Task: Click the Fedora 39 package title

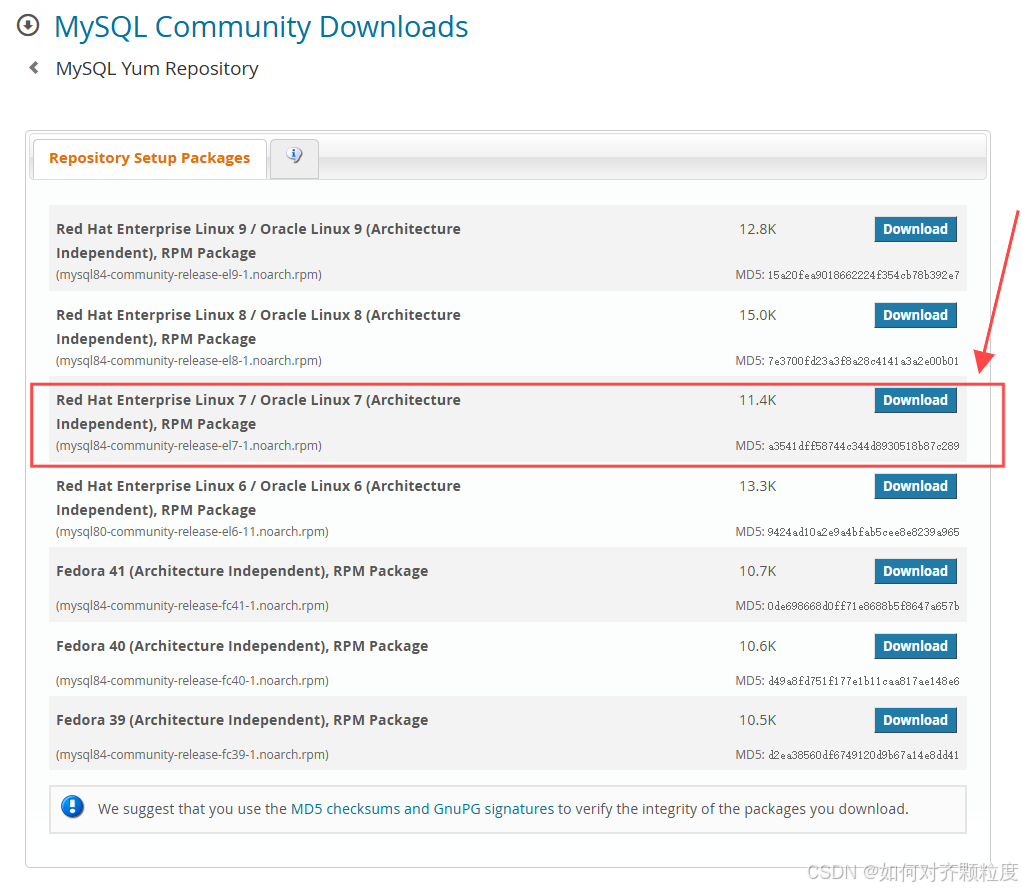Action: click(x=242, y=720)
